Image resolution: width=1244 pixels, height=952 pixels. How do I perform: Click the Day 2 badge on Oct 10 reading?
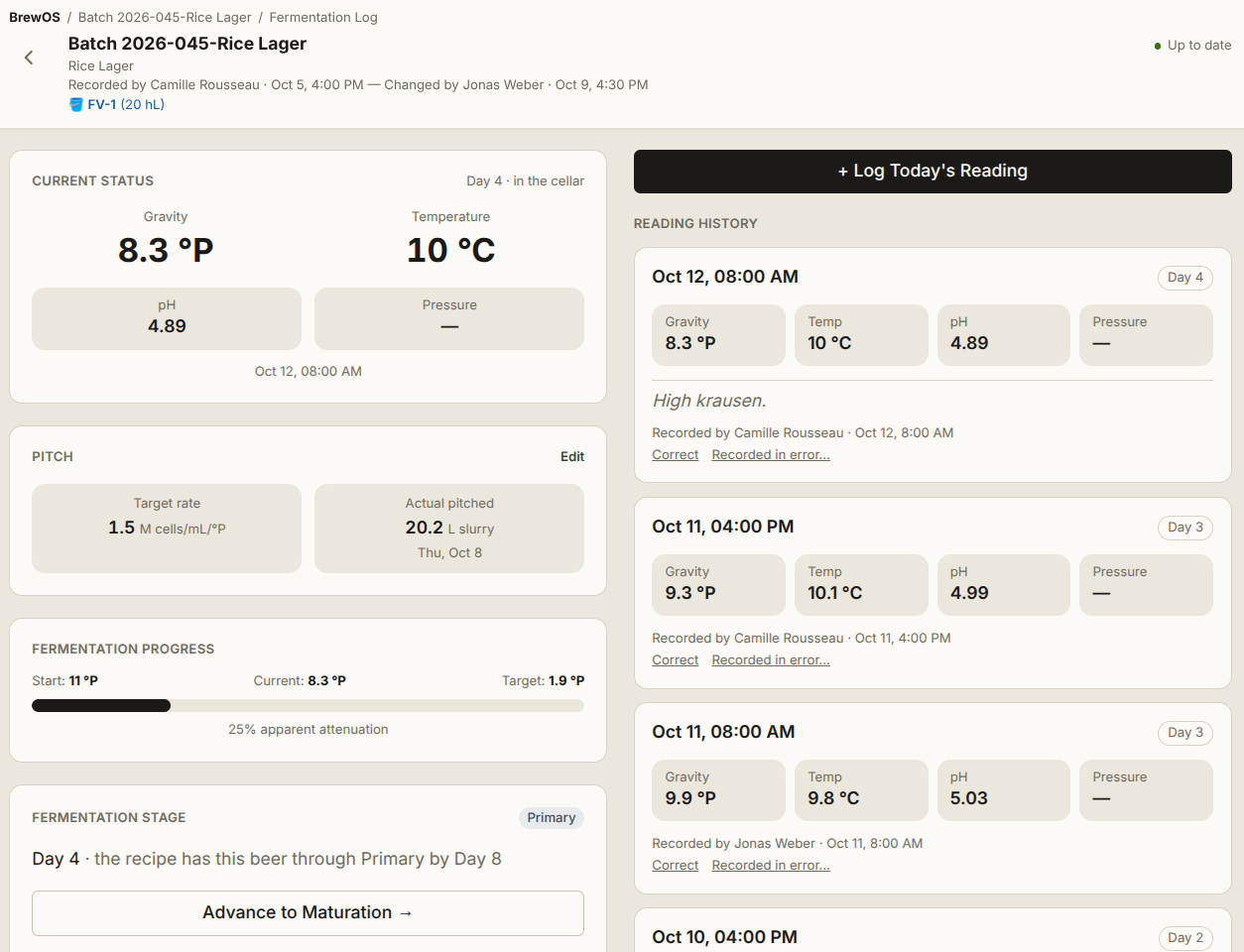point(1185,938)
